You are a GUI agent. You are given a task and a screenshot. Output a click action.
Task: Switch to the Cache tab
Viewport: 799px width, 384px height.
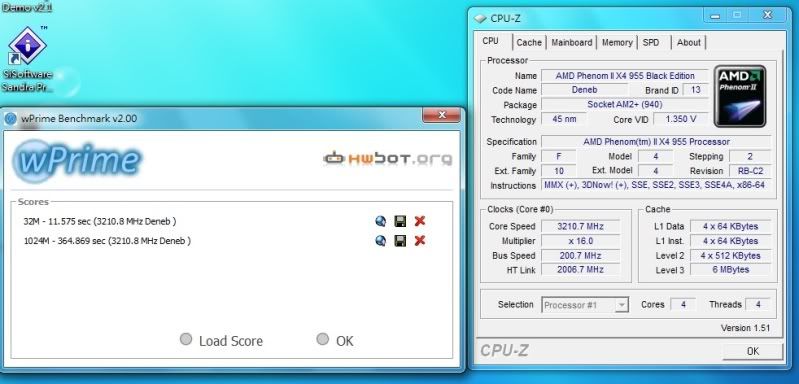[x=529, y=43]
